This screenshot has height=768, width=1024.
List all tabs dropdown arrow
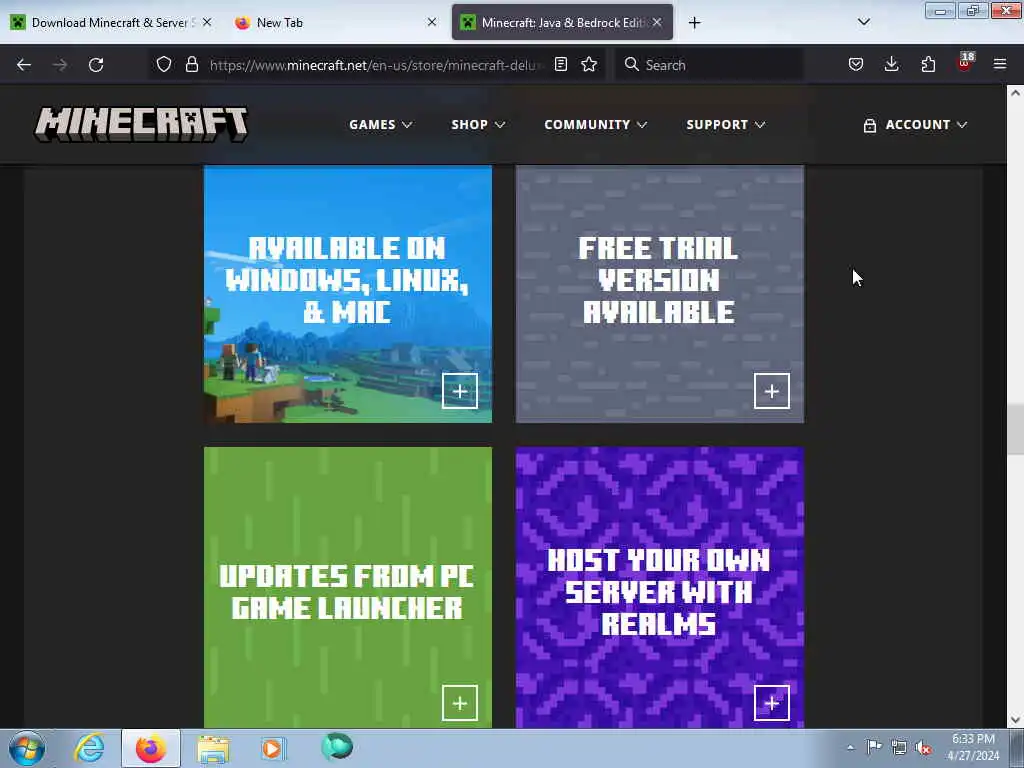(x=863, y=22)
